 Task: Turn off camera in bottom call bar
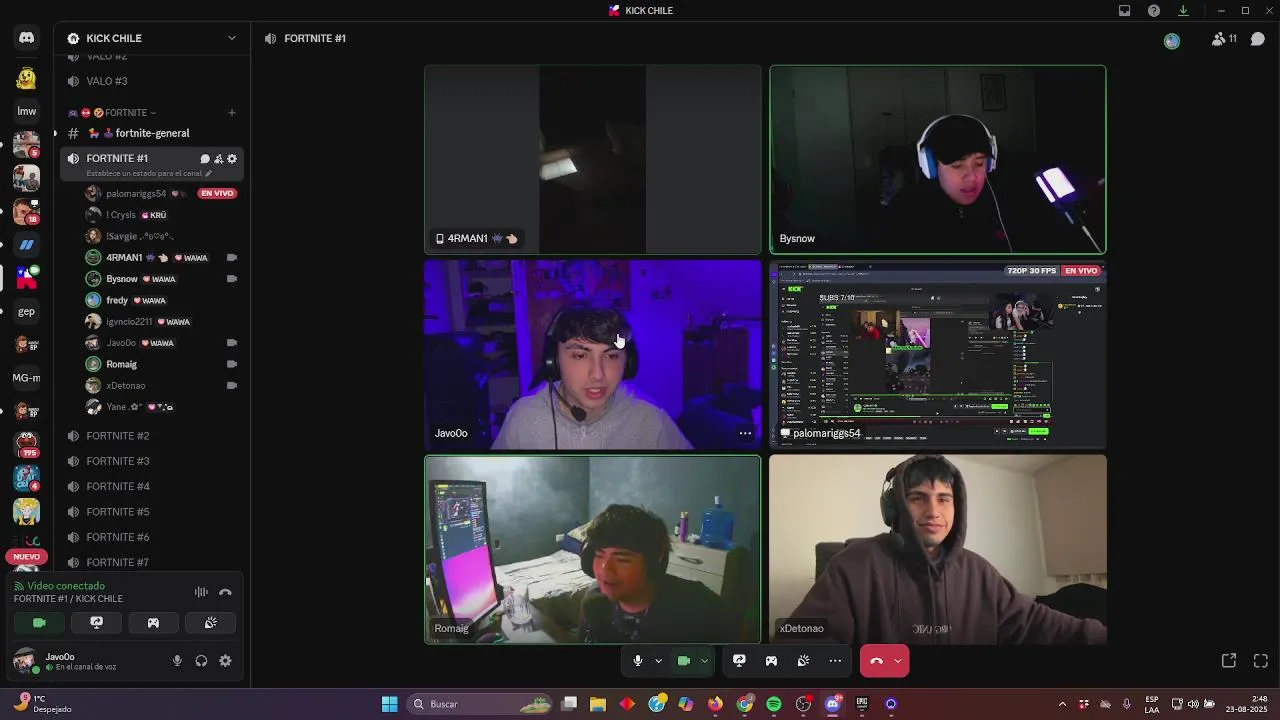tap(684, 661)
